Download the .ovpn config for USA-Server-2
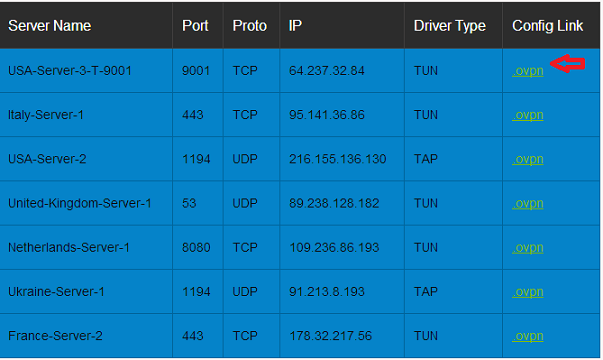The image size is (603, 360). coord(528,159)
